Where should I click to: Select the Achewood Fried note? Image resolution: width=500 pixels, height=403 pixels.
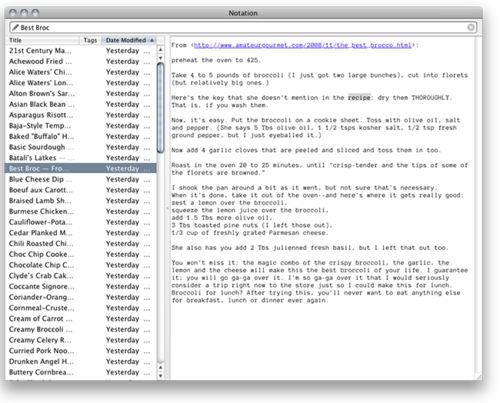(x=81, y=61)
